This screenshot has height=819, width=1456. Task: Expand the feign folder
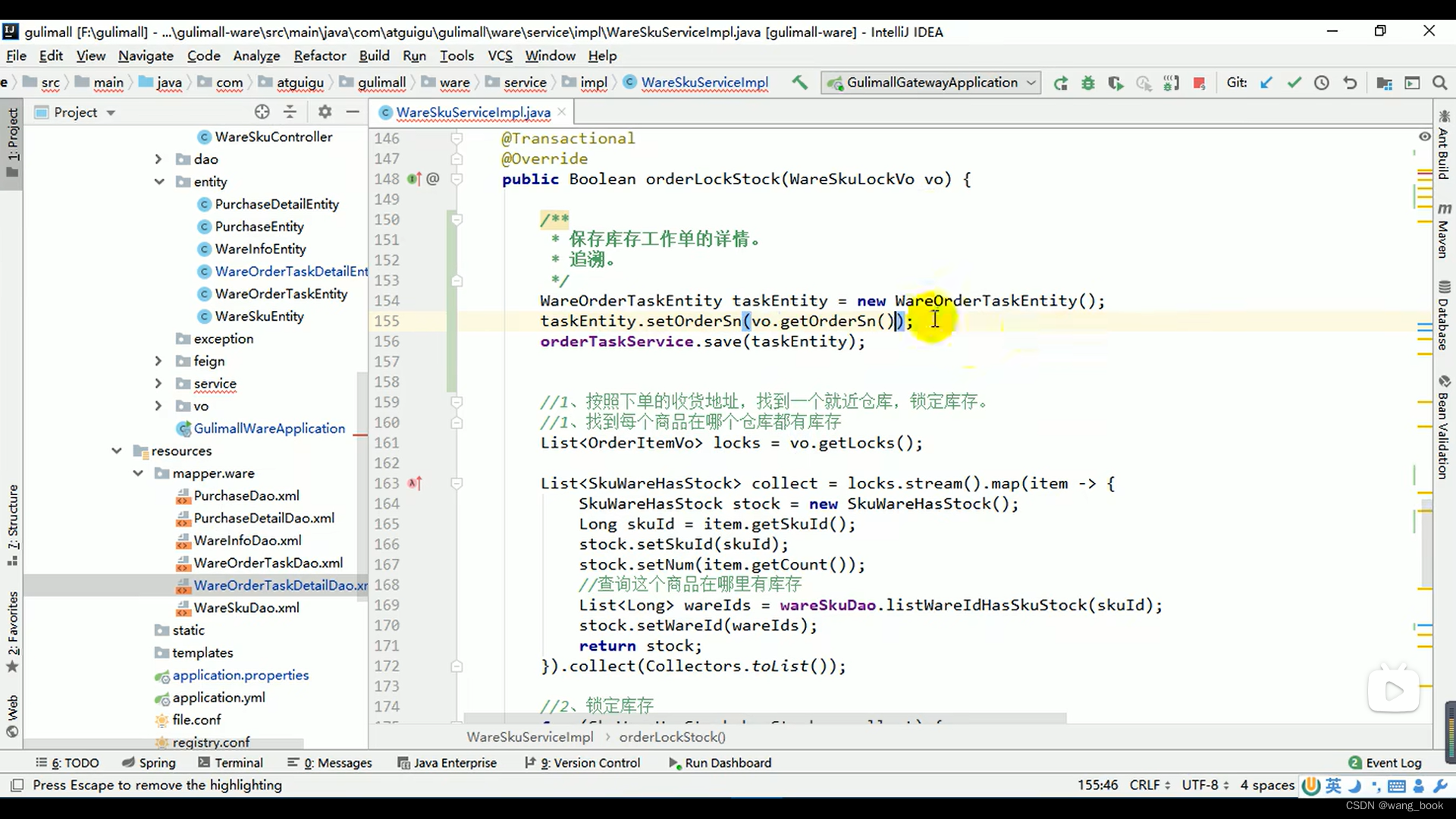158,361
